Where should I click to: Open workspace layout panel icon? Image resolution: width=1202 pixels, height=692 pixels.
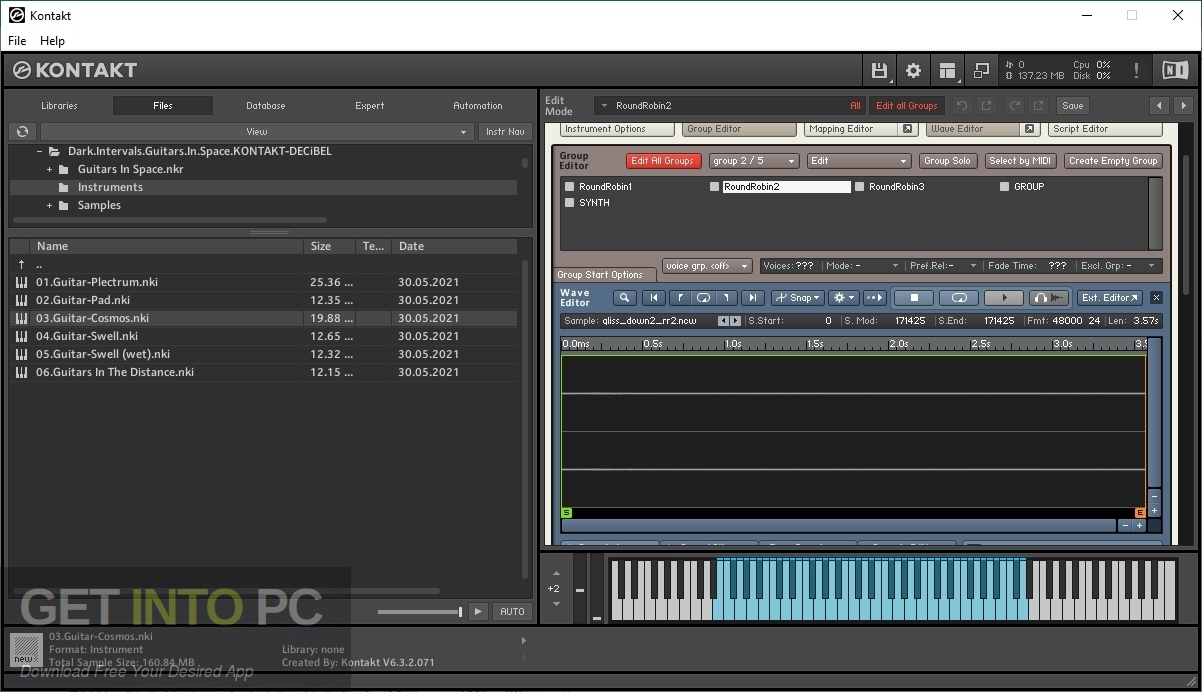(x=947, y=70)
